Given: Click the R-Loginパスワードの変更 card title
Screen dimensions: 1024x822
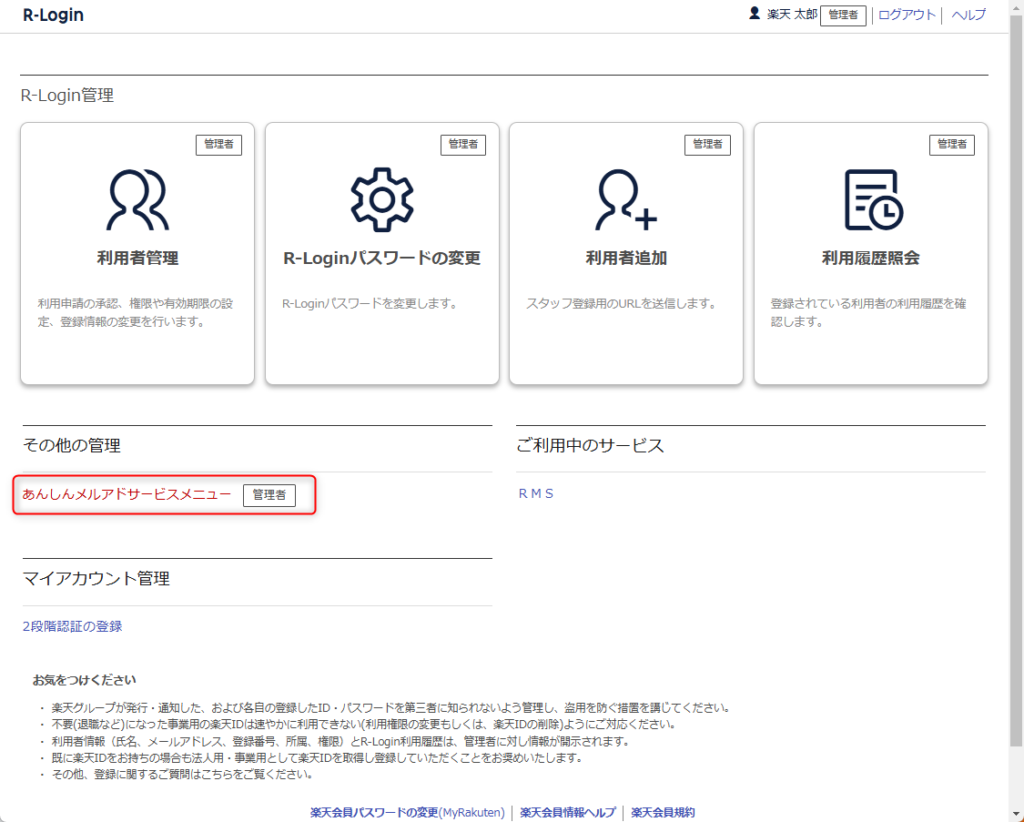Looking at the screenshot, I should click(x=382, y=258).
